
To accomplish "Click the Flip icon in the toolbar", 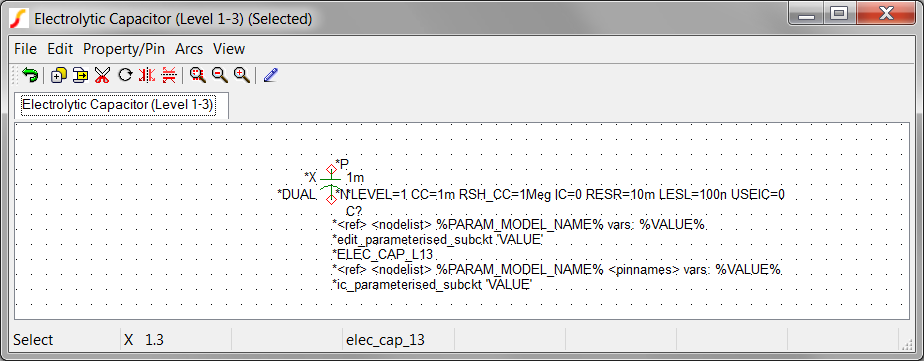I will point(169,75).
